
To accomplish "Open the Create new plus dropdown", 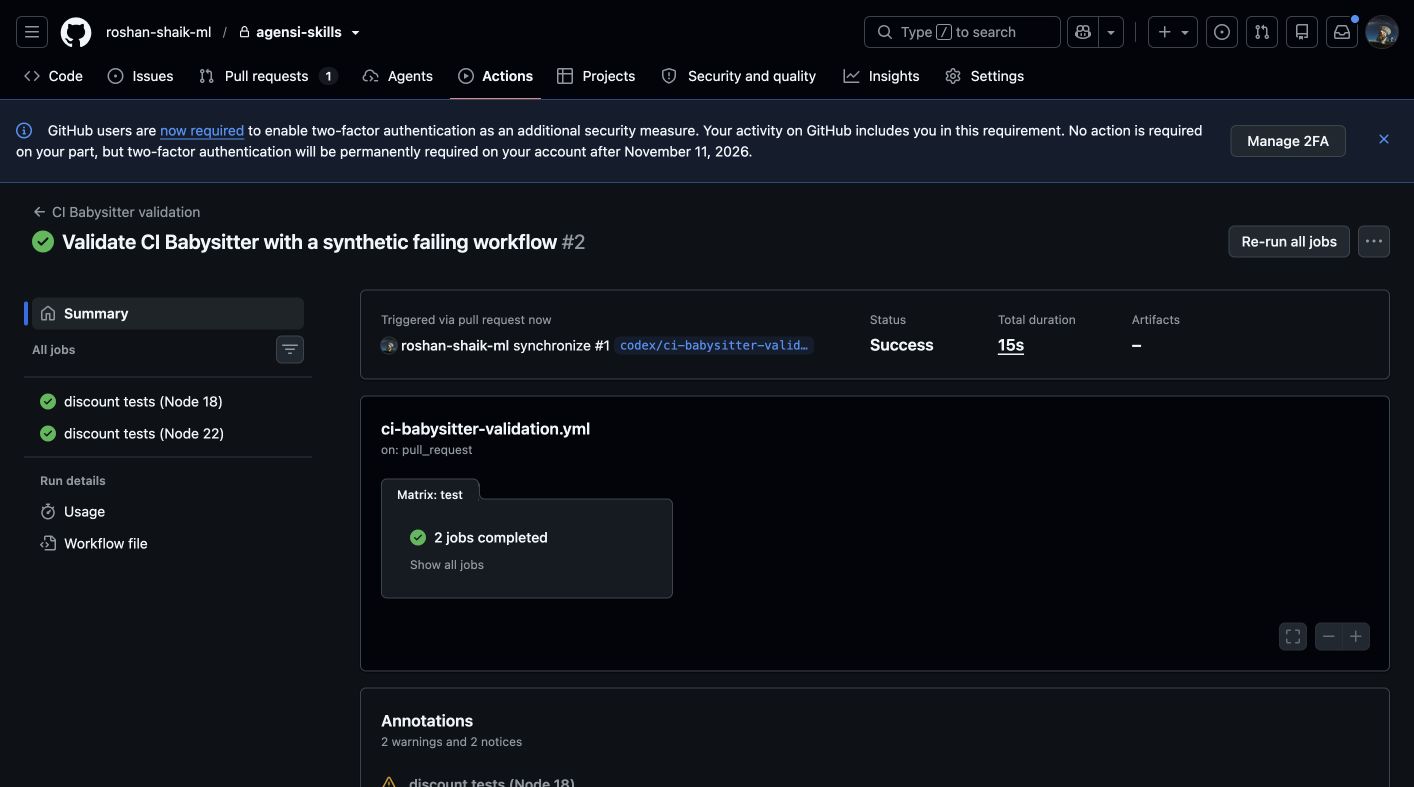I will [x=1173, y=32].
